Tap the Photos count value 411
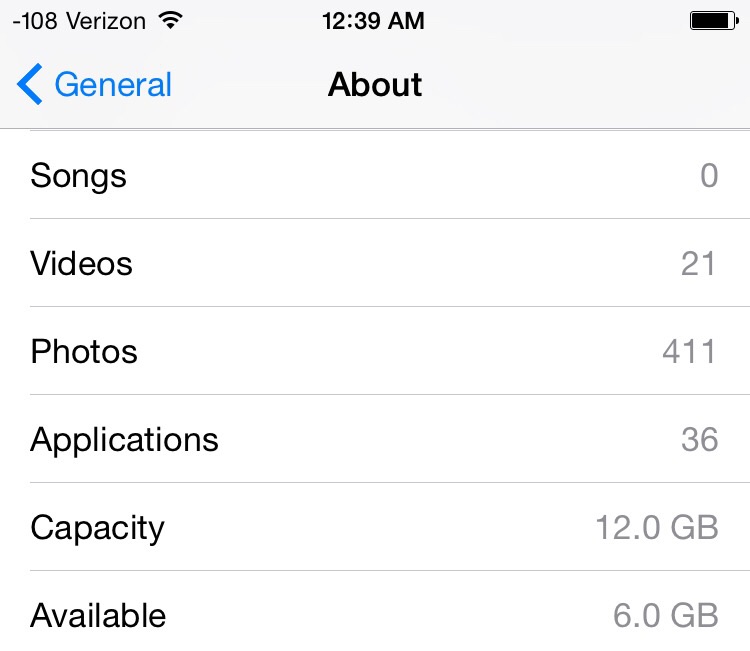The width and height of the screenshot is (750, 651). (x=689, y=352)
